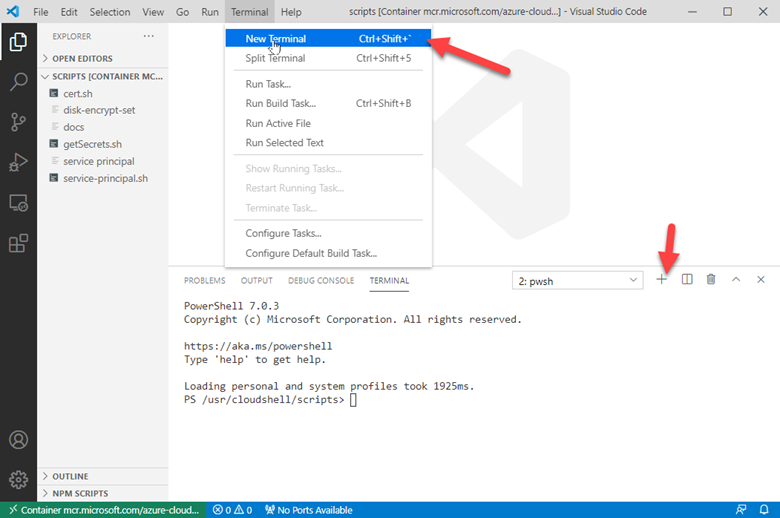Open the Explorer view in activity bar
The image size is (780, 518).
[18, 42]
